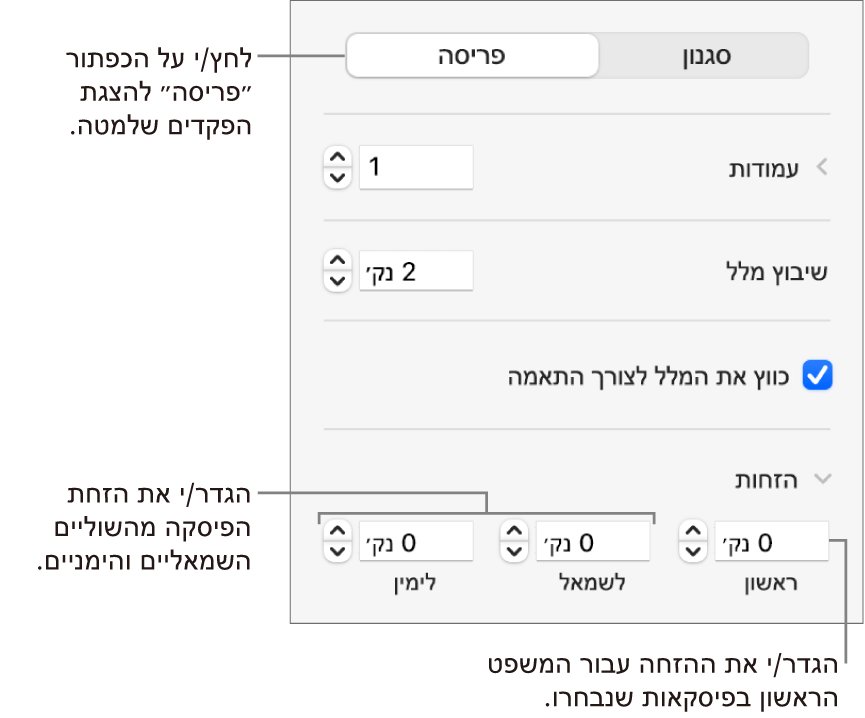Image resolution: width=865 pixels, height=718 pixels.
Task: Click the שיבוץ מלל inset value field
Action: [416, 271]
